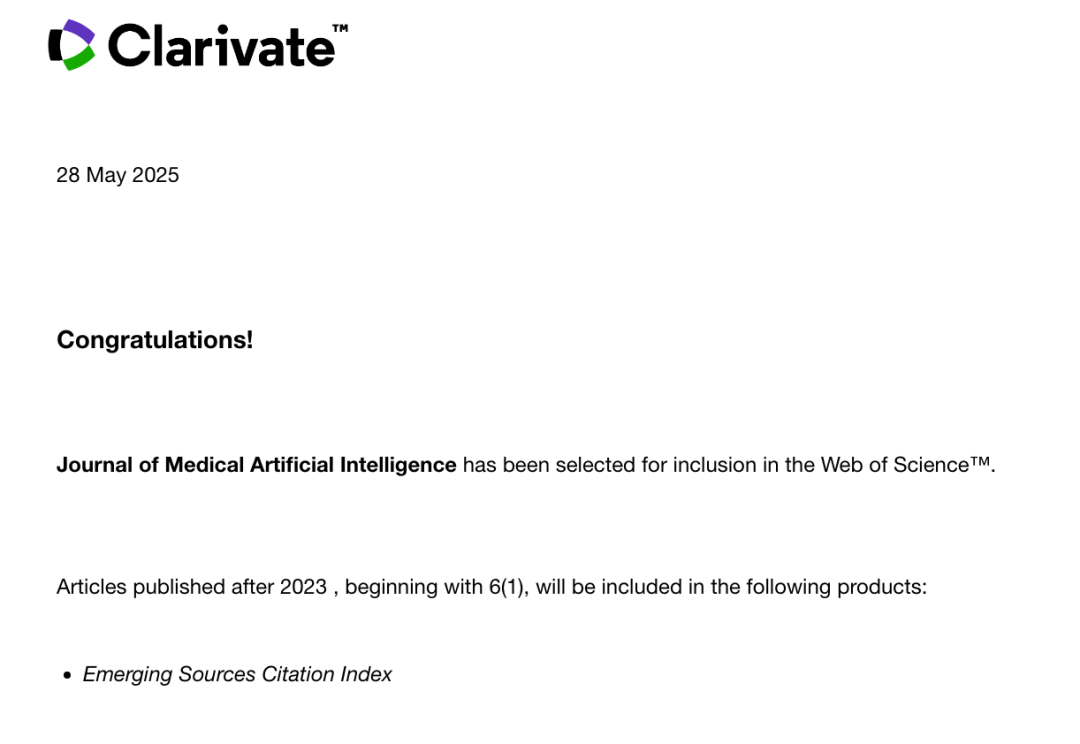Click the green segment of Clarivate logo
Viewport: 1080px width, 744px height.
(79, 59)
